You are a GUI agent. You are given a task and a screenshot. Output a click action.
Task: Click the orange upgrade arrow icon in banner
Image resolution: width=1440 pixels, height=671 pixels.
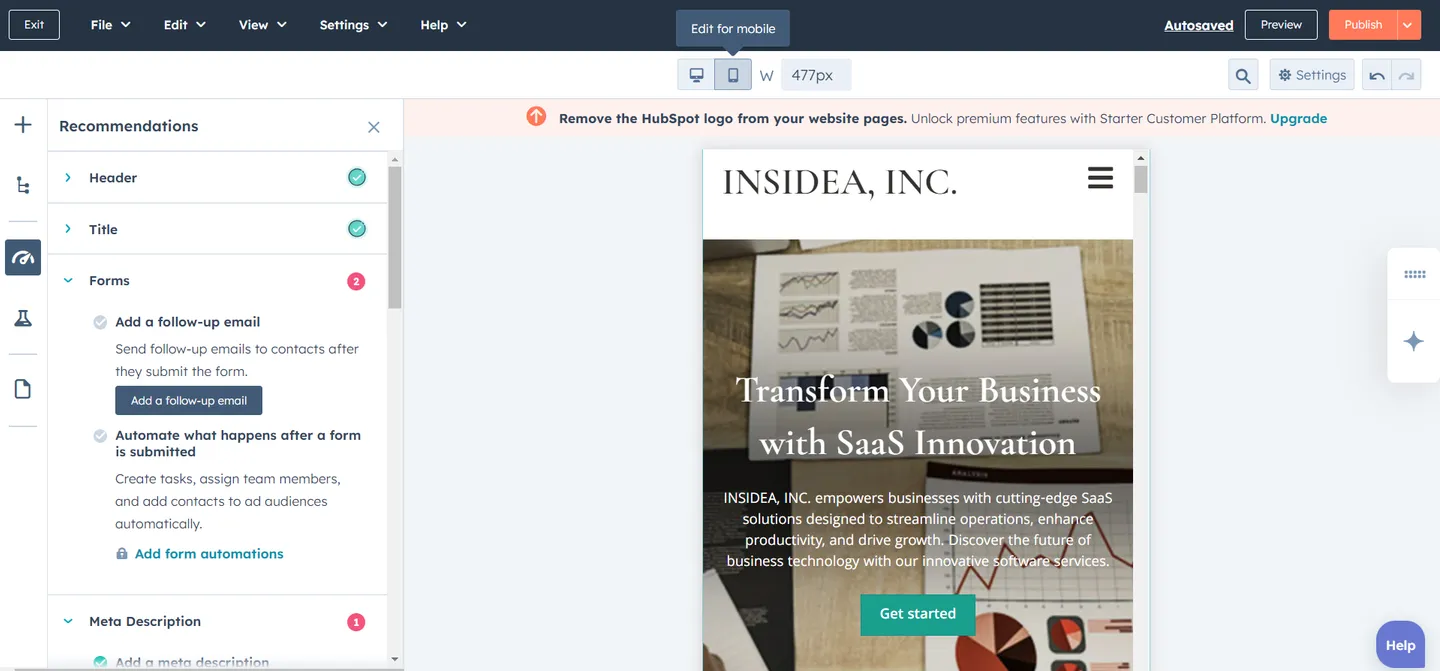point(537,117)
